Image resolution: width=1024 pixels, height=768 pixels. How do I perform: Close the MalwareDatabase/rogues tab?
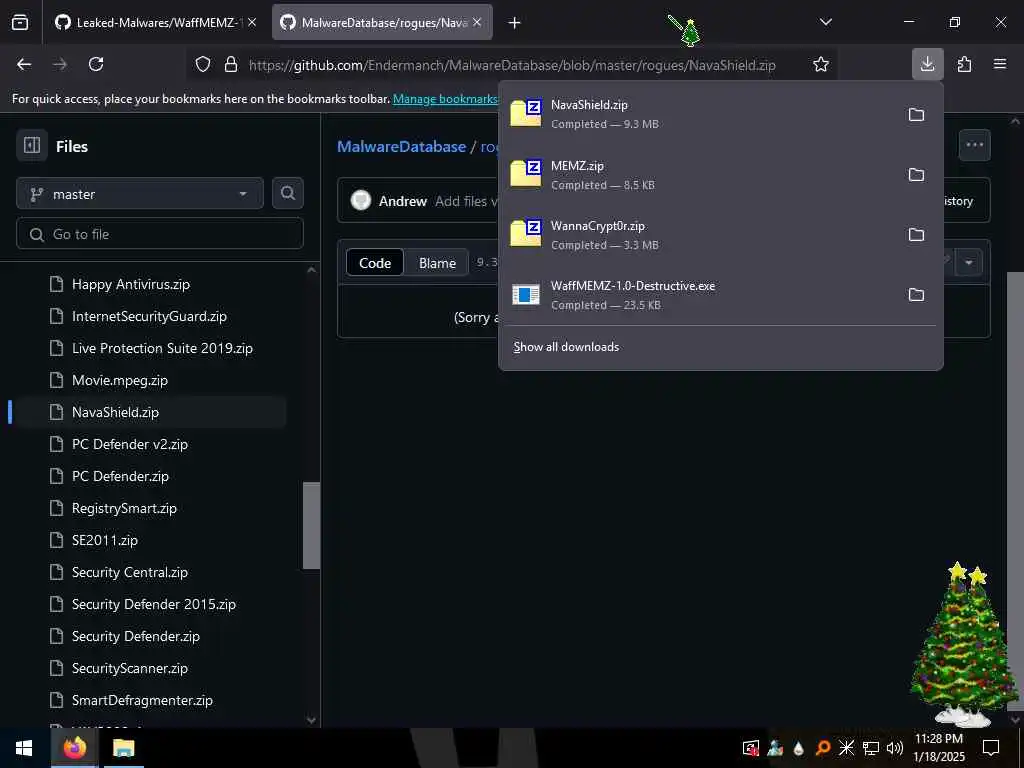(477, 23)
